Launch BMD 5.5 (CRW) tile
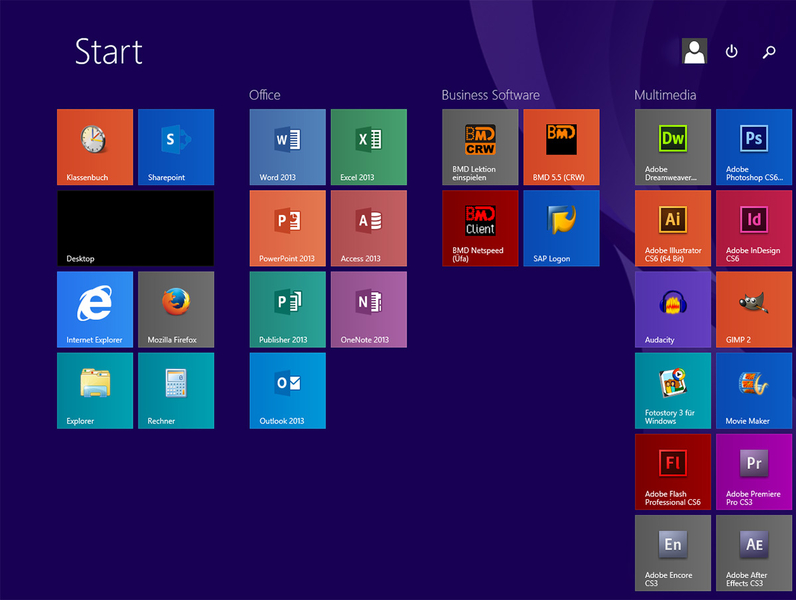This screenshot has height=600, width=796. (561, 147)
